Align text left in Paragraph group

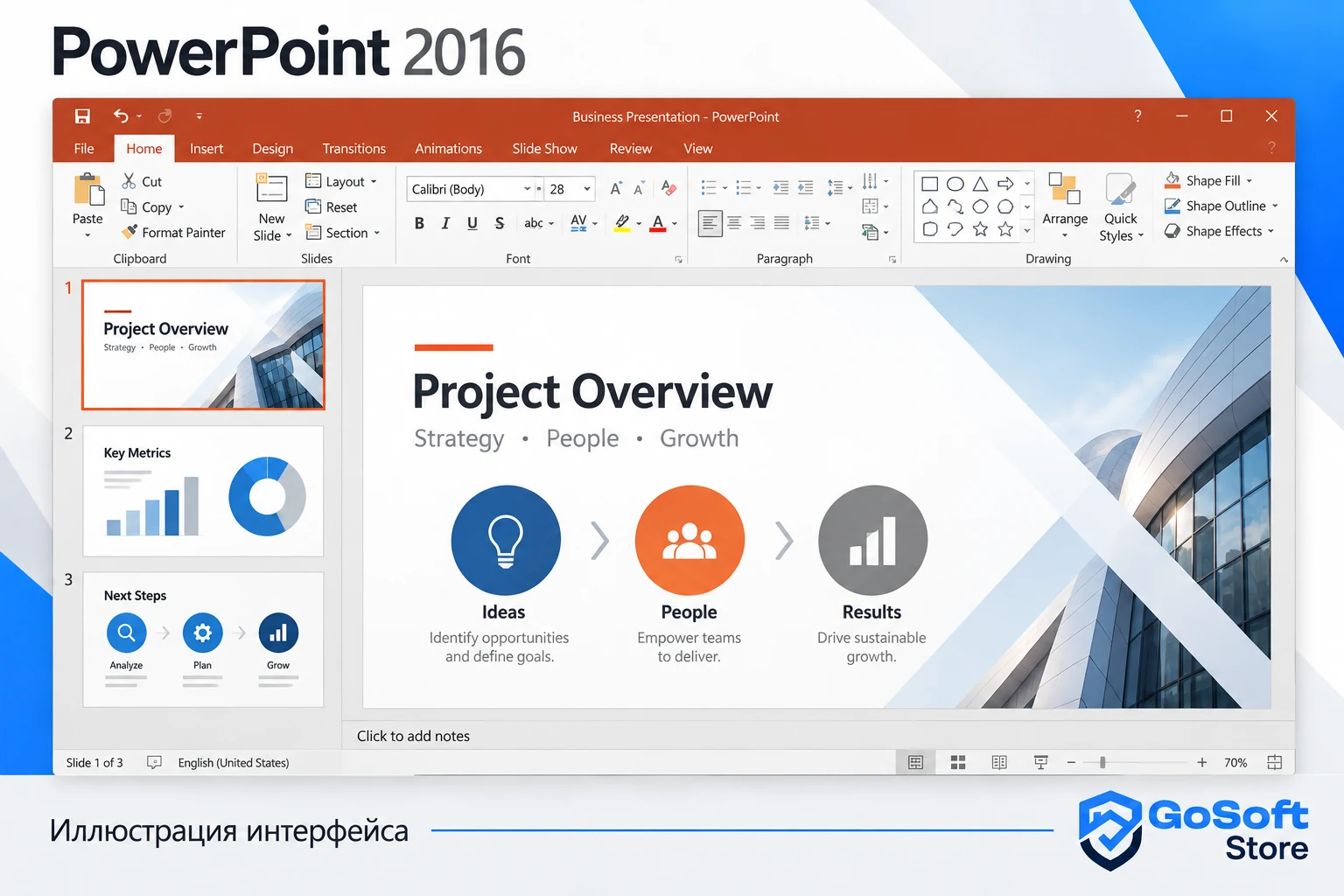[710, 223]
